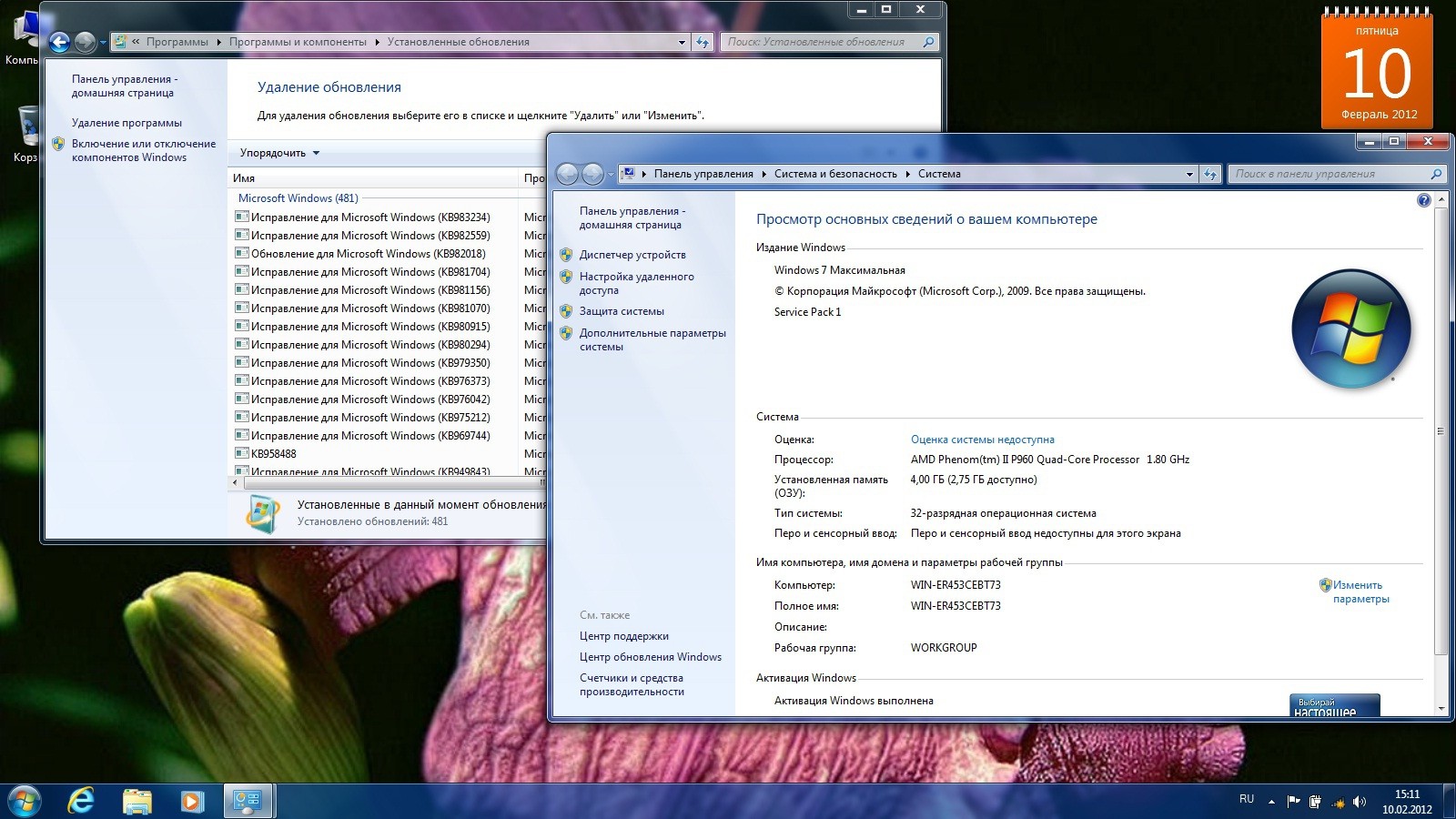
Task: Open Windows Explorer from the taskbar
Action: coord(136,802)
